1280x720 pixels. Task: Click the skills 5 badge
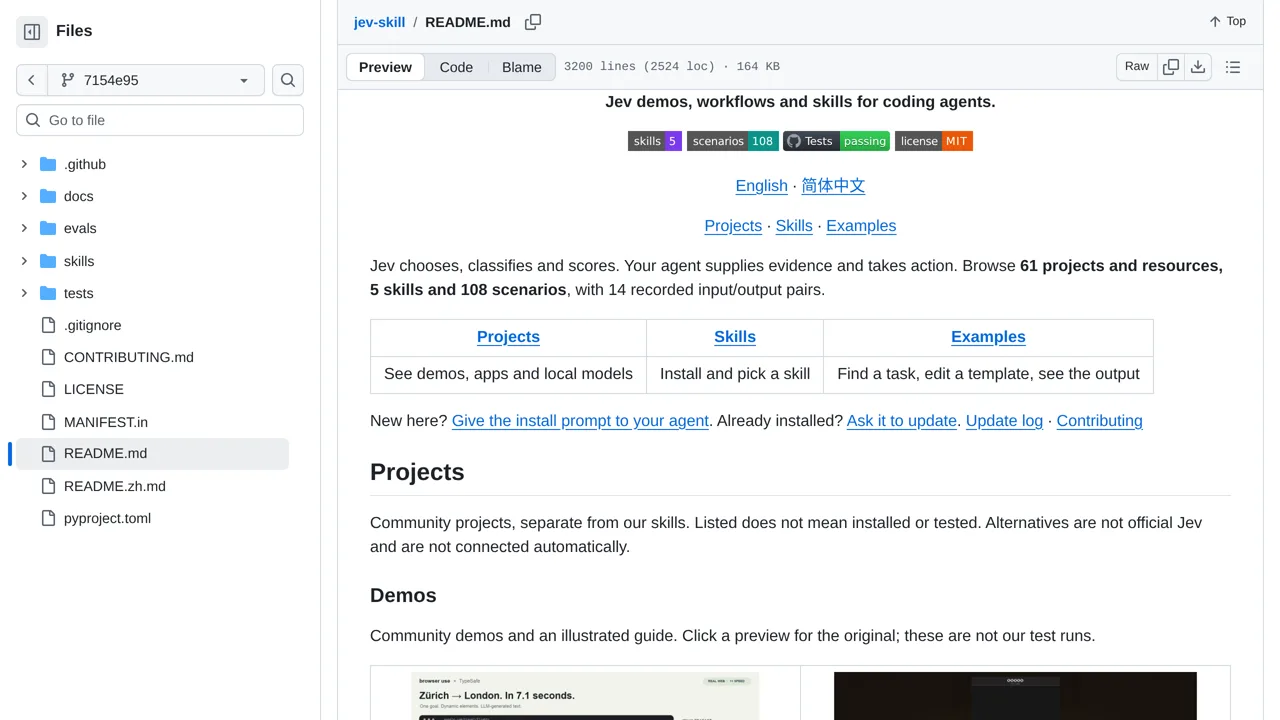(x=655, y=141)
